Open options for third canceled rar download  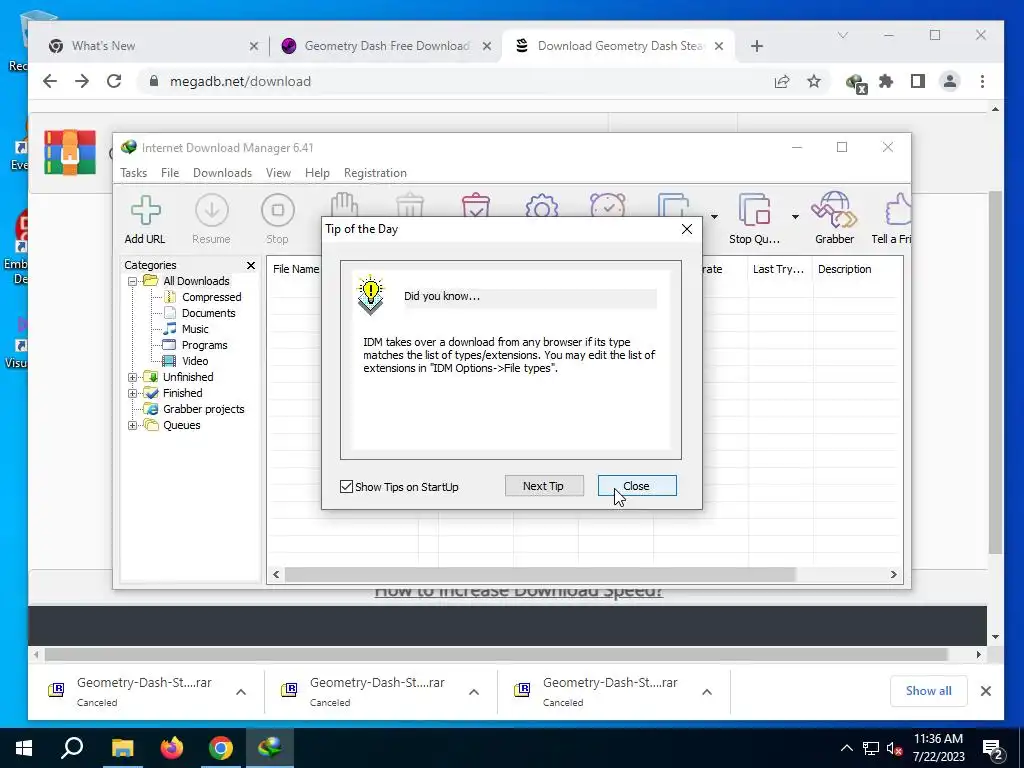pyautogui.click(x=707, y=692)
